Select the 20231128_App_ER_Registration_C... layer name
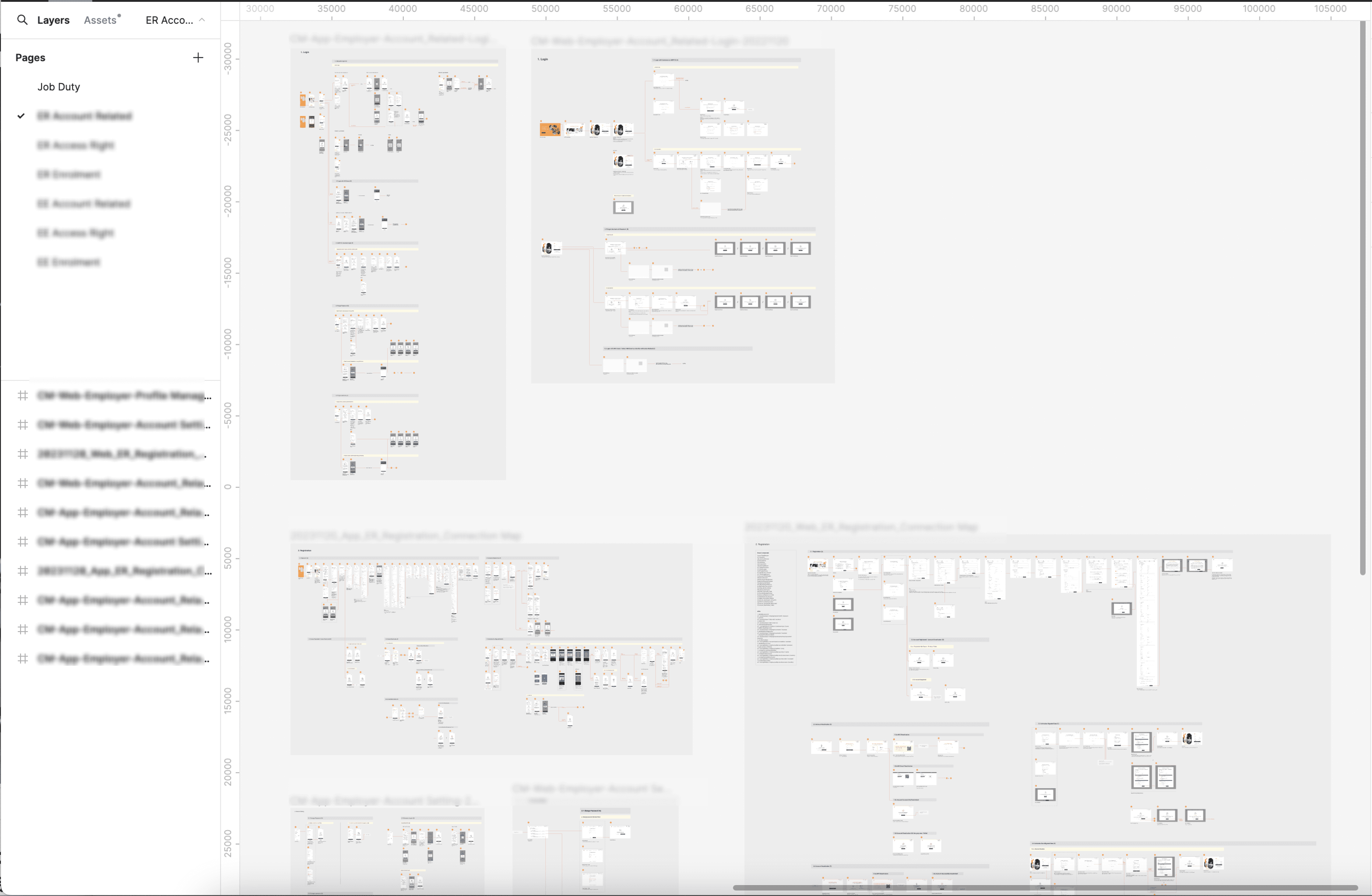The height and width of the screenshot is (896, 1372). [124, 571]
